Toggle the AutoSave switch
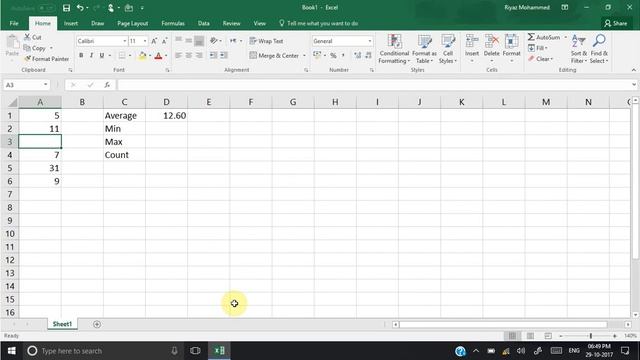This screenshot has width=640, height=360. [47, 8]
